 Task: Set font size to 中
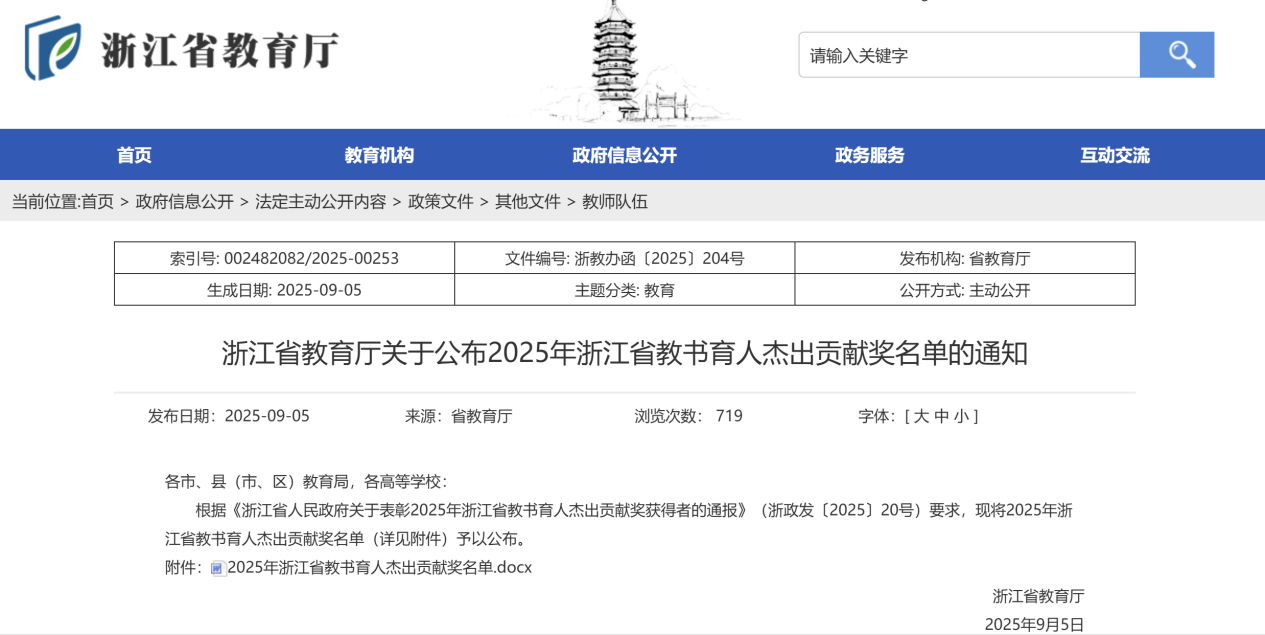click(941, 416)
